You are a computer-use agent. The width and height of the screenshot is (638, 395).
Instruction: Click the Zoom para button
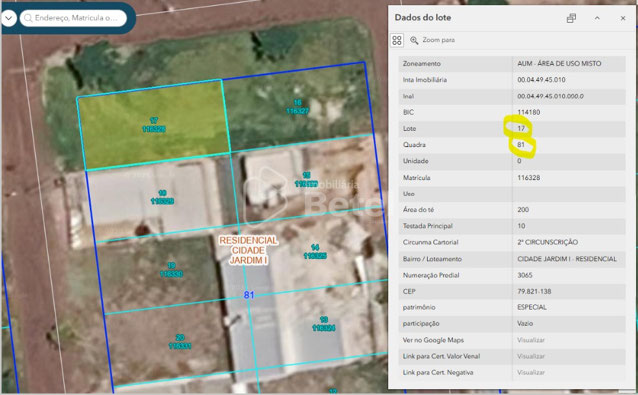(x=433, y=40)
